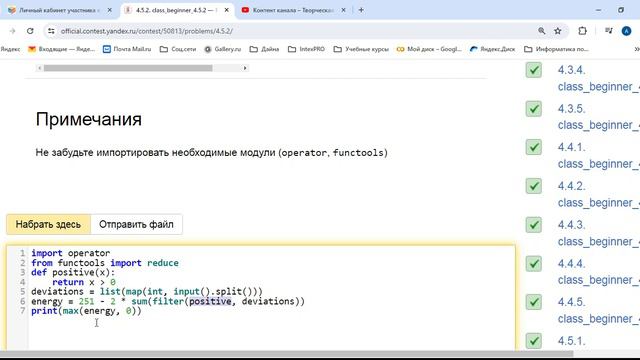Click code line 5 with deviations
640x360 pixels.
147,292
